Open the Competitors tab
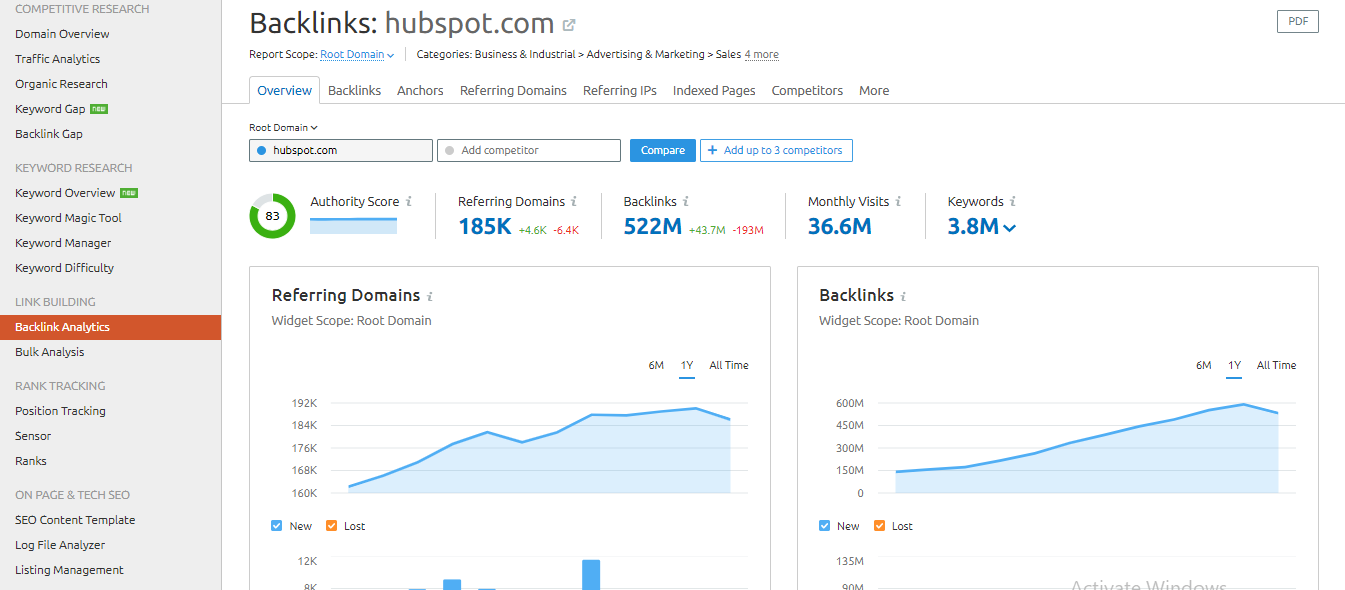This screenshot has height=590, width=1345. pos(807,91)
